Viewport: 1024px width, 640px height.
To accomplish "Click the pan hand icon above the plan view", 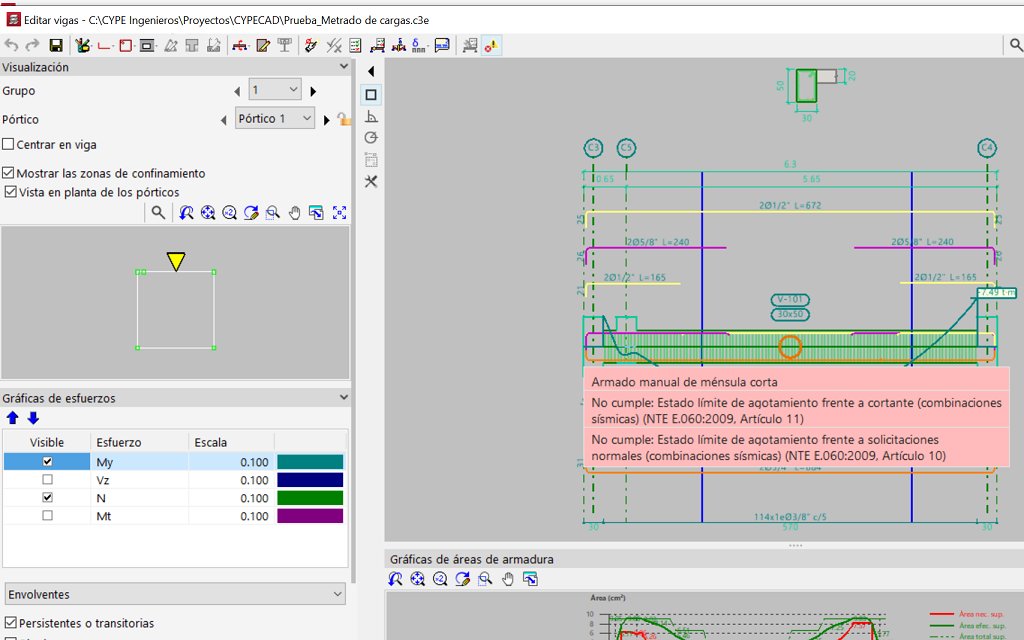I will tap(295, 212).
